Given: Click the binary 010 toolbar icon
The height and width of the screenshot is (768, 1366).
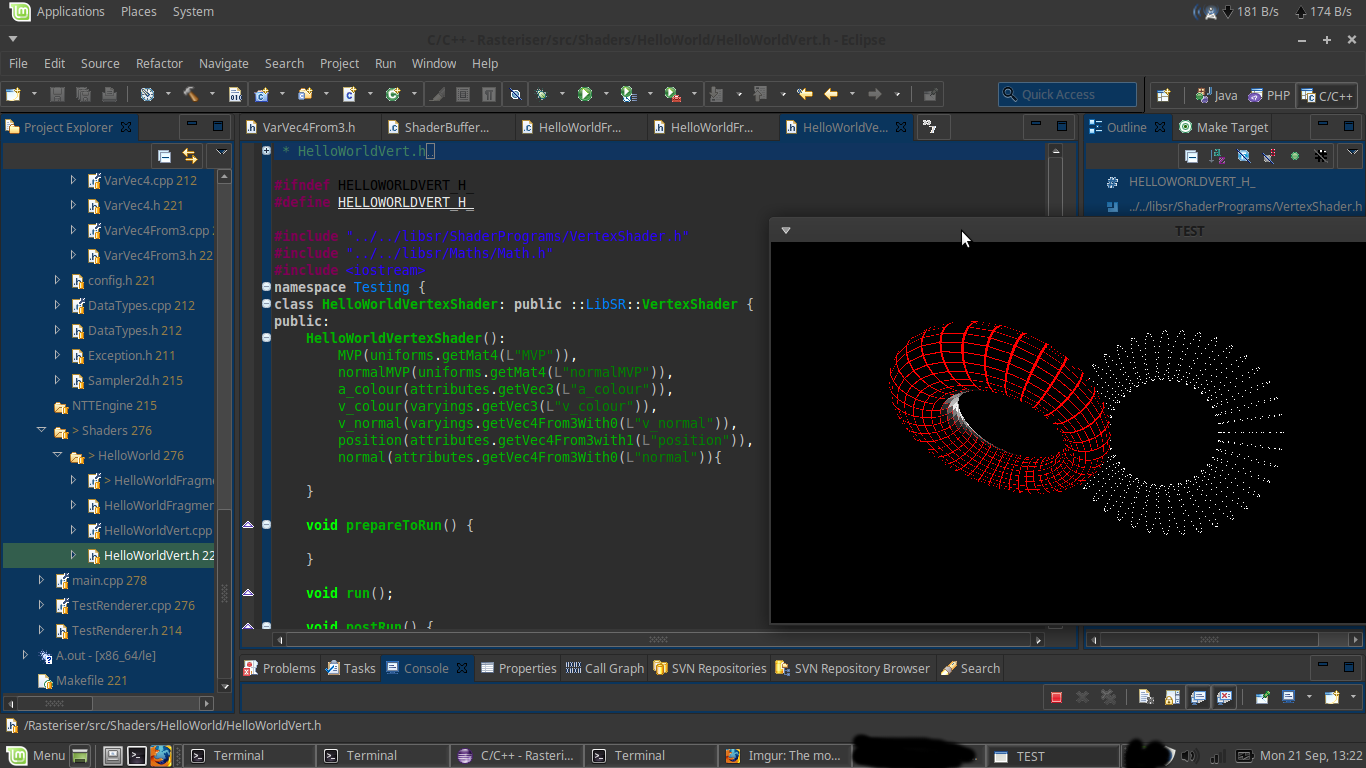Looking at the screenshot, I should click(235, 94).
